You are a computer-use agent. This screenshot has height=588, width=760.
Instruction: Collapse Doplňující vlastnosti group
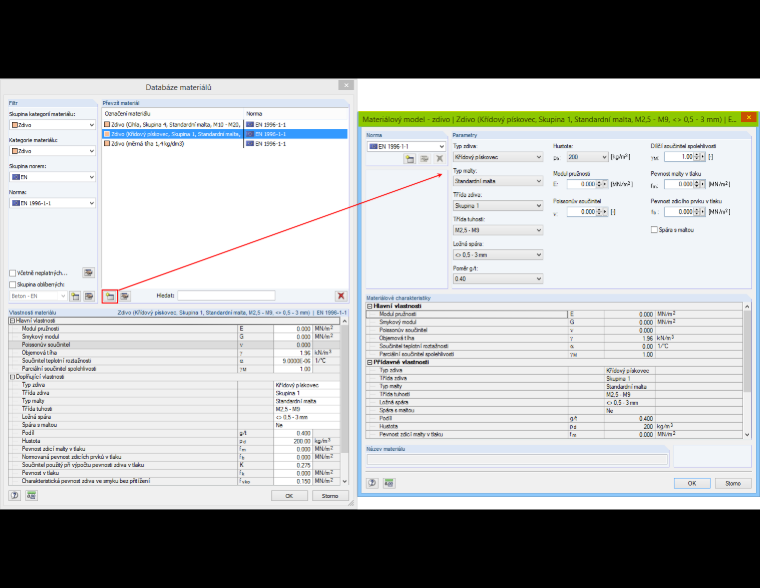click(12, 377)
